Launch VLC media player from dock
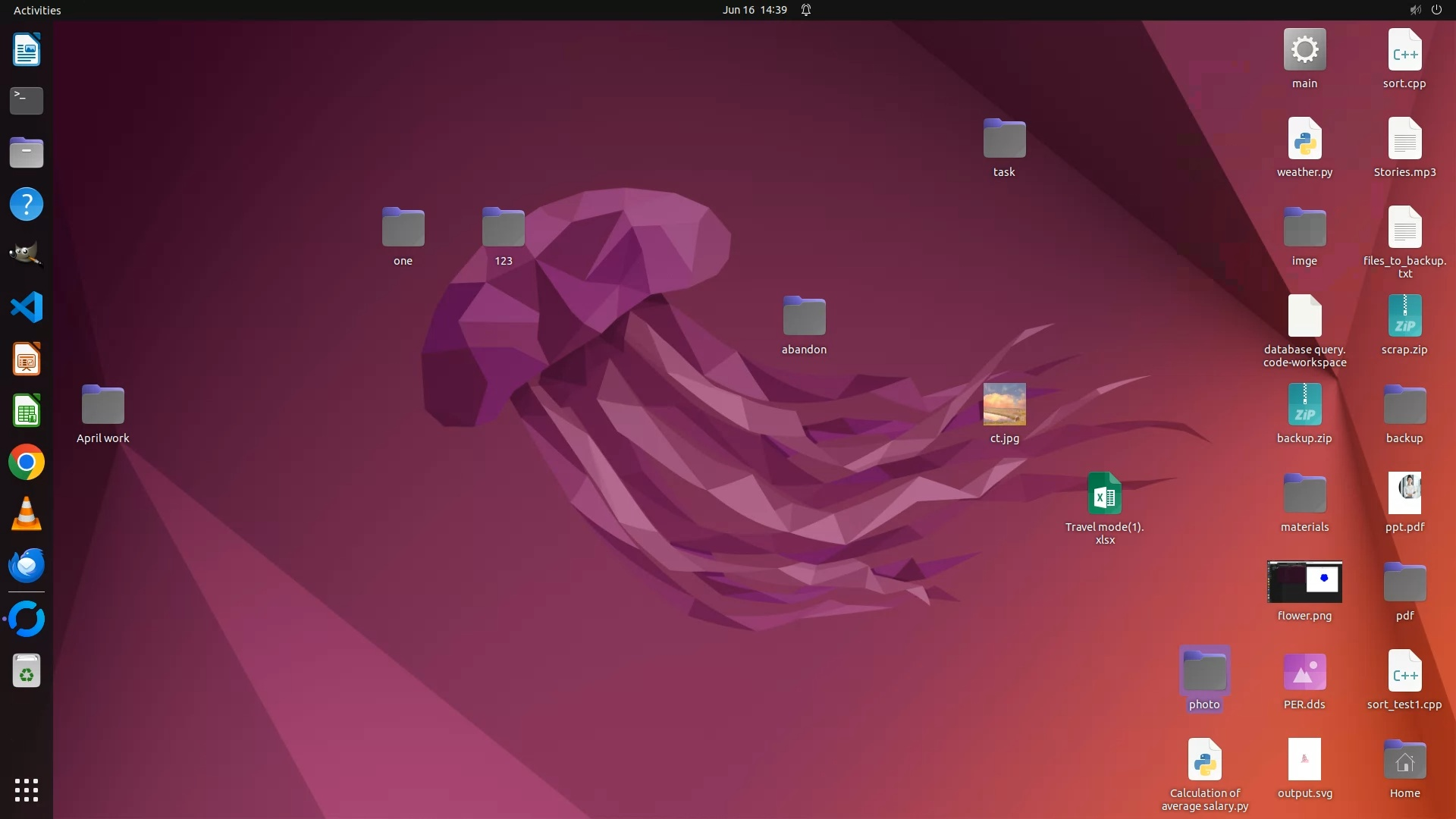Viewport: 1456px width, 819px height. coord(27,513)
